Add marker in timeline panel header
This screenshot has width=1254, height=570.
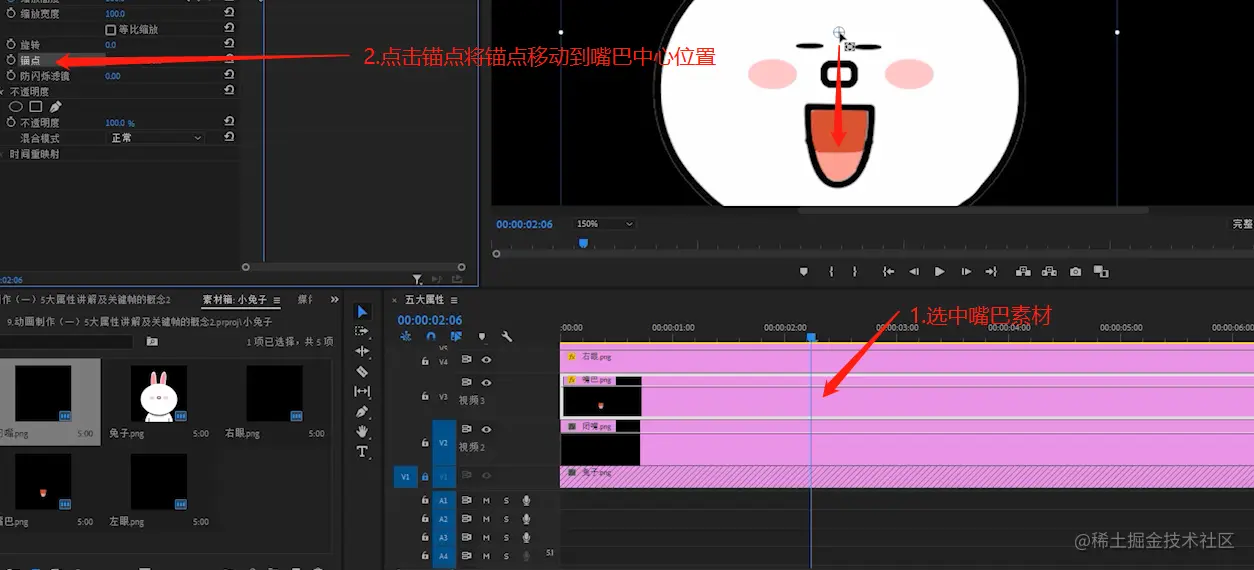[482, 337]
